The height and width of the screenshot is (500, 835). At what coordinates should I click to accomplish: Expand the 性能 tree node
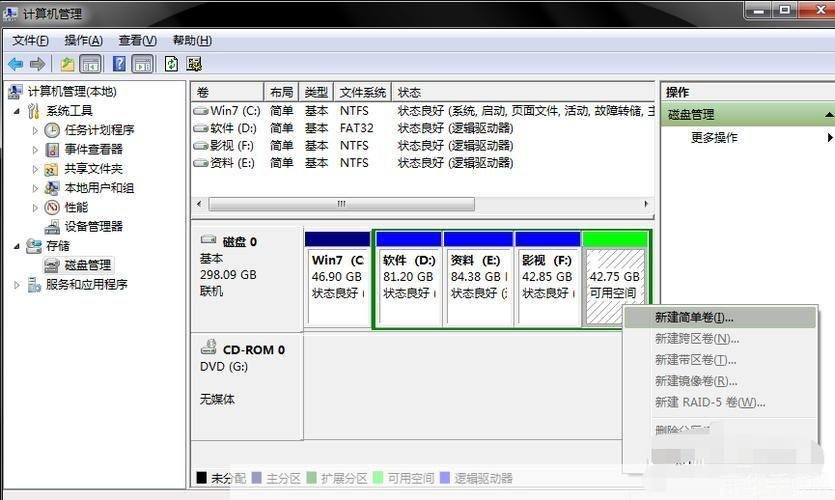tap(35, 208)
